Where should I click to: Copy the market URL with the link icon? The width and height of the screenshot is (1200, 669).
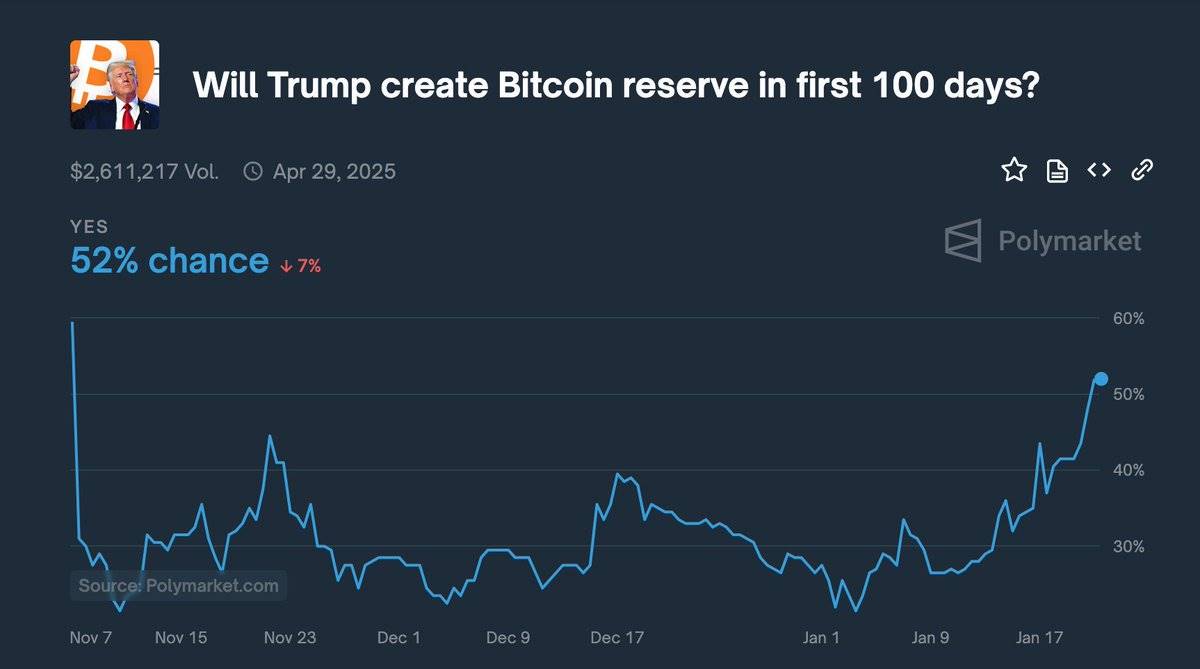tap(1140, 170)
